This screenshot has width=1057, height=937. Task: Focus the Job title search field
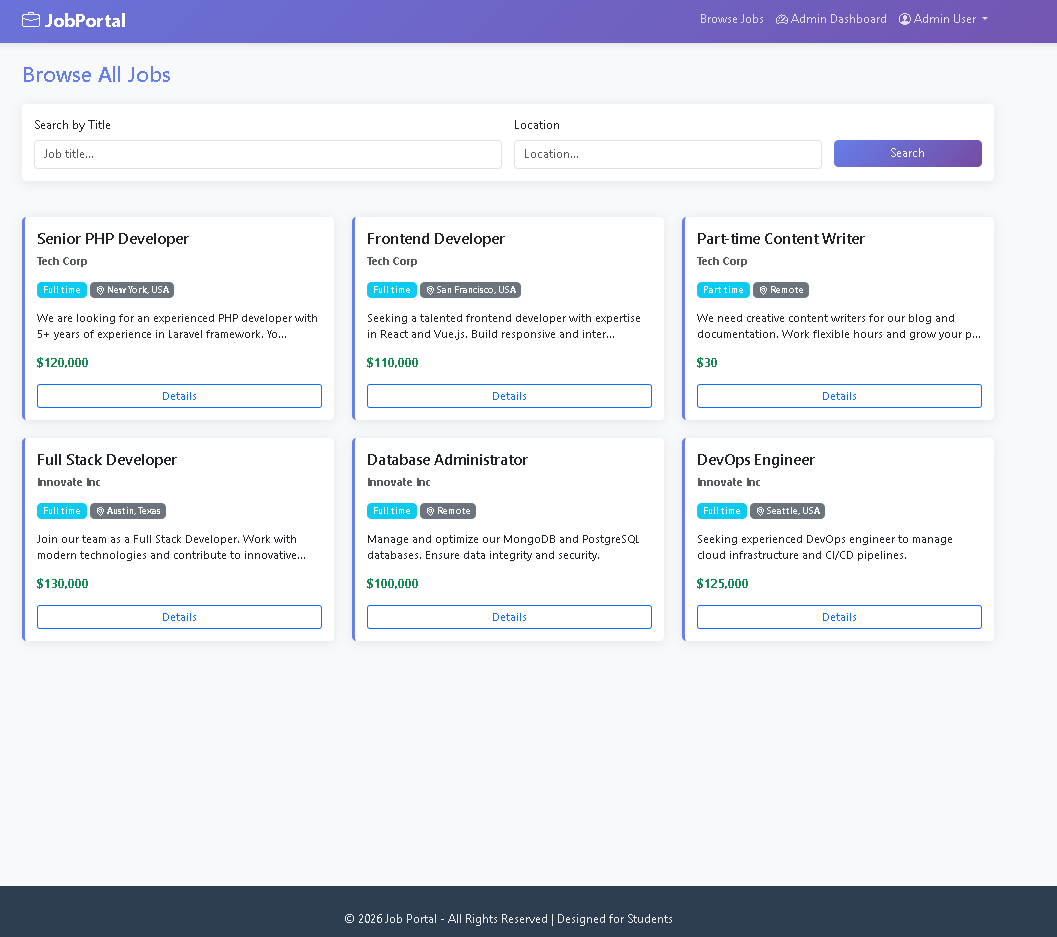[x=268, y=154]
